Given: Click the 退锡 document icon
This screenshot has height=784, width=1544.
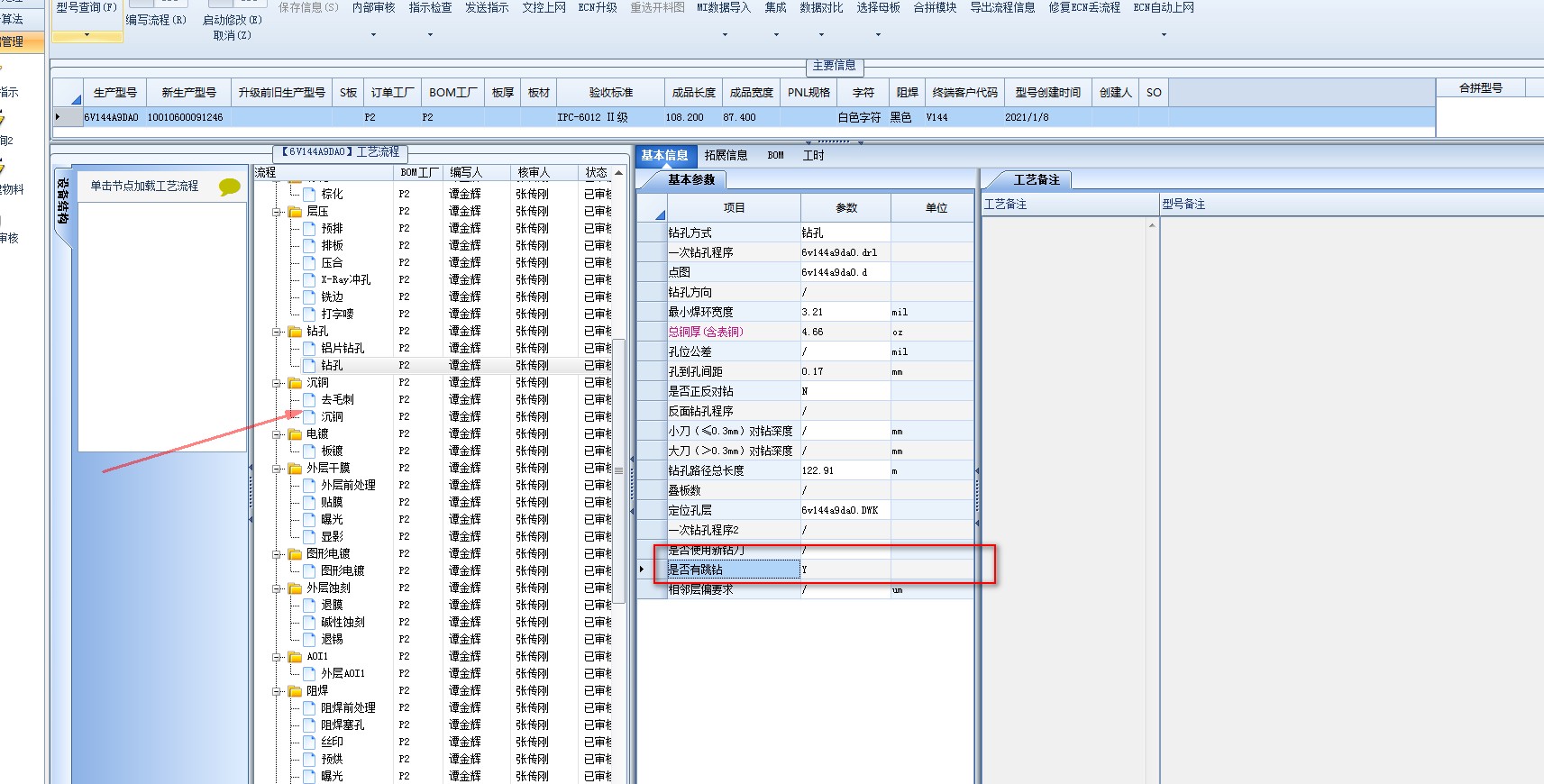Looking at the screenshot, I should tap(310, 639).
